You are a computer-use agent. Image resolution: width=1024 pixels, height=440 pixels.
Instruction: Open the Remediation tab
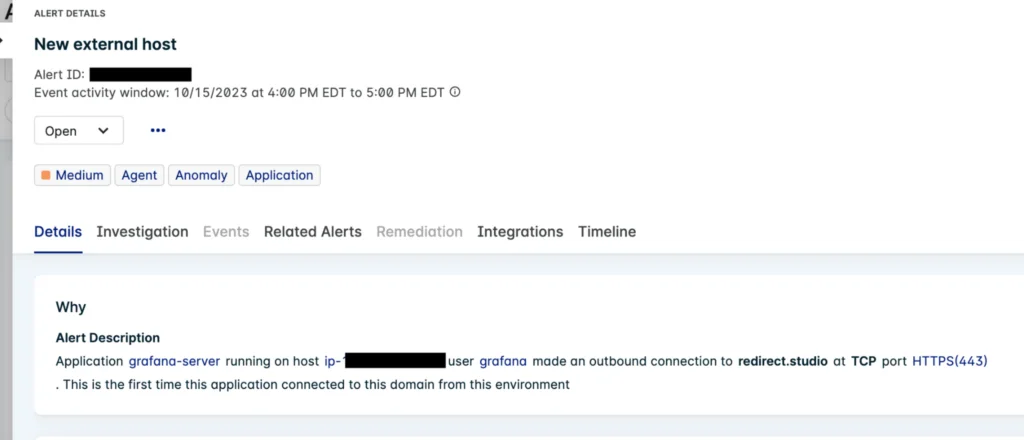419,231
